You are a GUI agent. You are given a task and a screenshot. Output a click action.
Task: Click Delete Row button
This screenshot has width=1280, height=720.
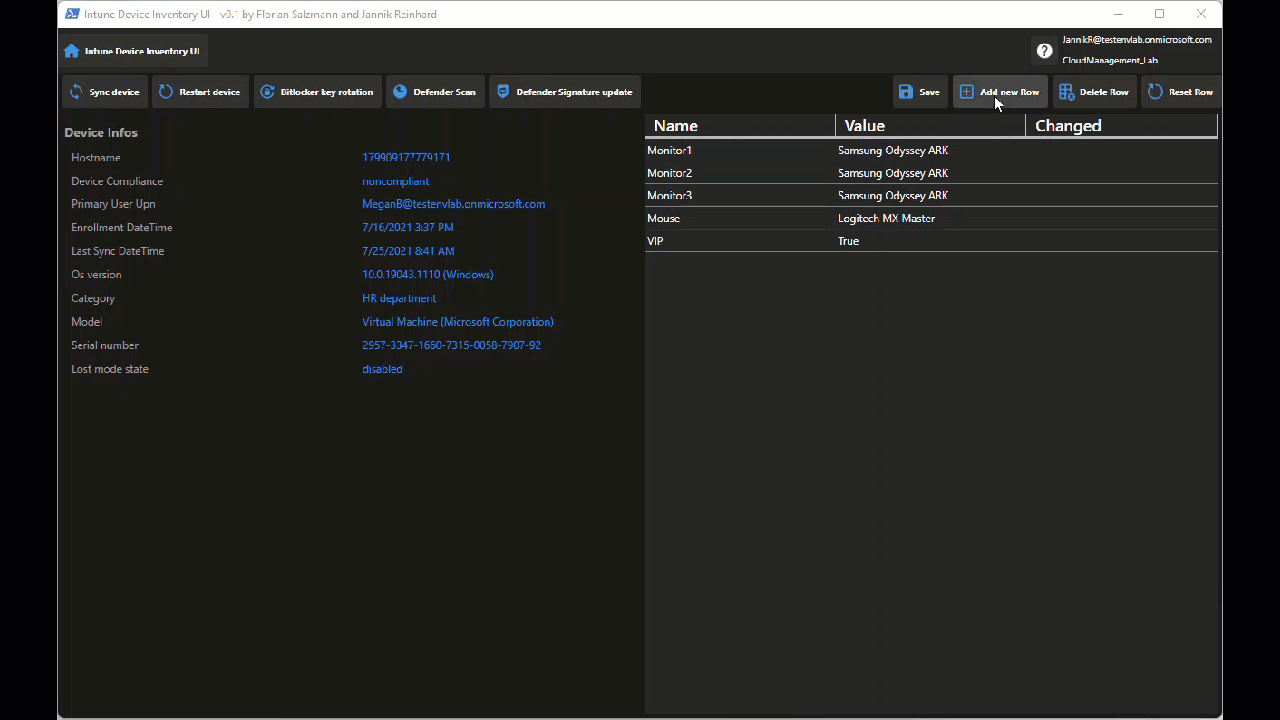(x=1095, y=92)
